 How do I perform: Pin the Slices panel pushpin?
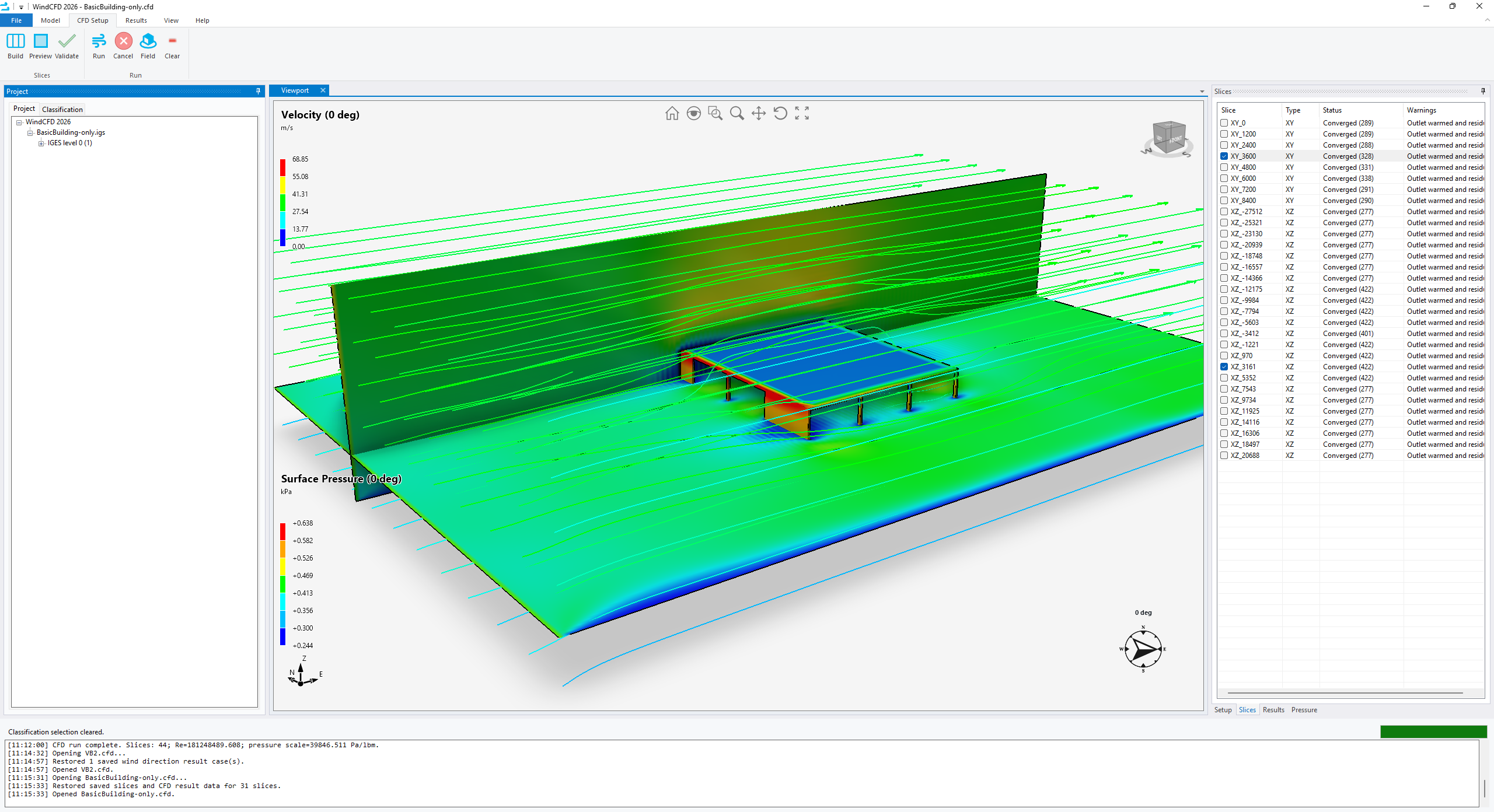1483,91
